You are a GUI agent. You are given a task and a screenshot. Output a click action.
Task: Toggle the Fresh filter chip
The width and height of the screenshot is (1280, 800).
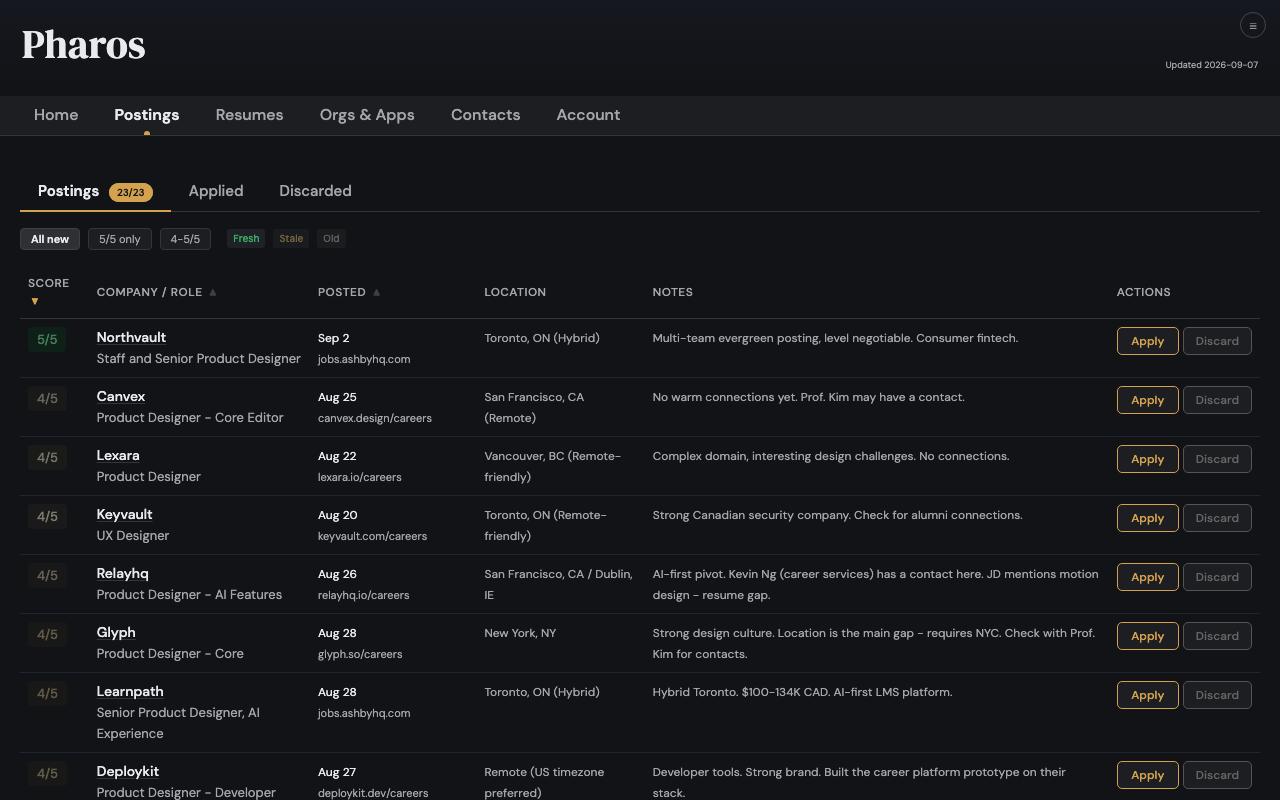point(246,238)
